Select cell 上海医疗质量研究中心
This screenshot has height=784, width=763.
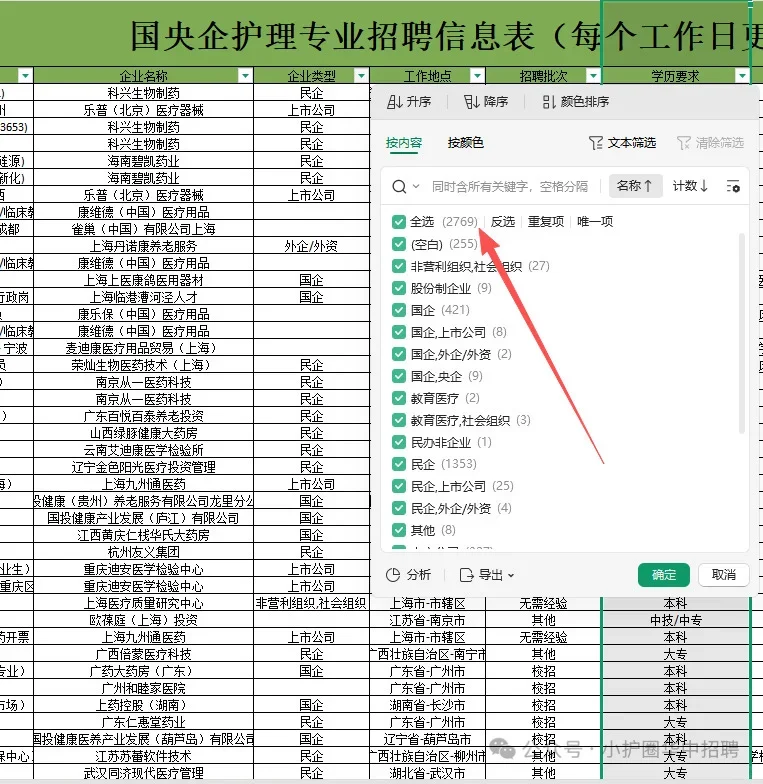144,603
